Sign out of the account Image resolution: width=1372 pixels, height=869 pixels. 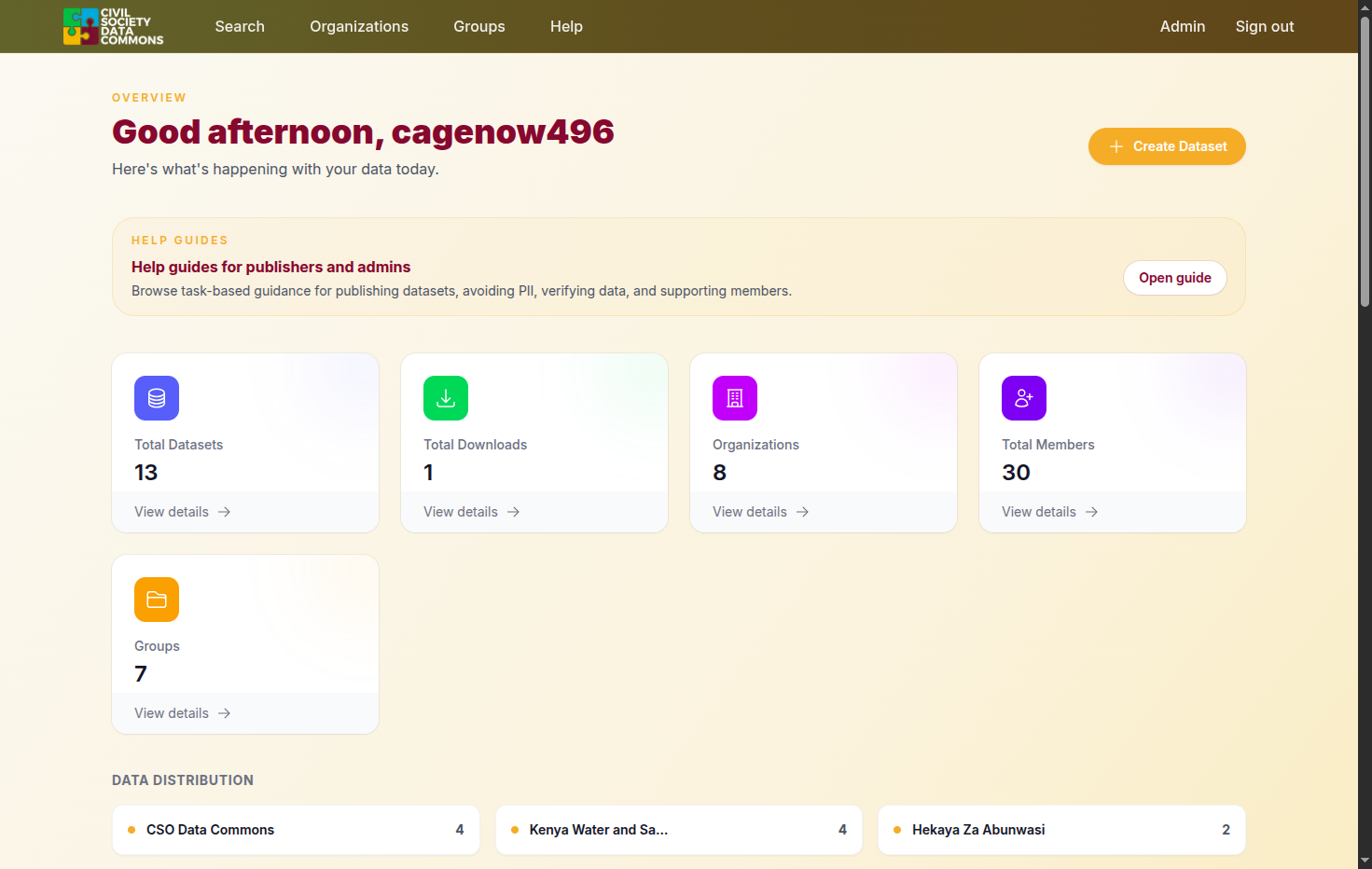tap(1265, 26)
